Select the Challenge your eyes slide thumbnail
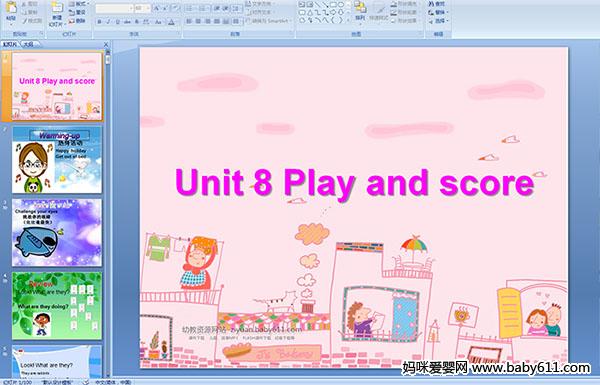The height and width of the screenshot is (385, 600). pyautogui.click(x=57, y=232)
